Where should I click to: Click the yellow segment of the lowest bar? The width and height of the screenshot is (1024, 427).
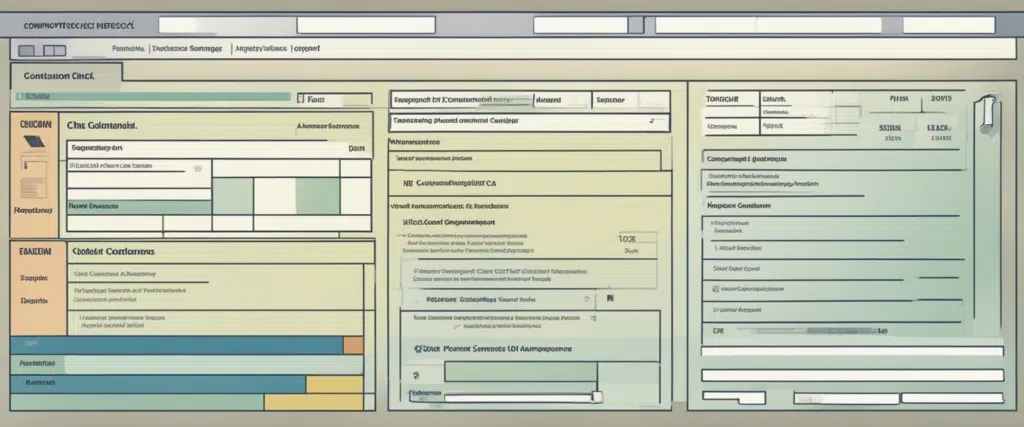pyautogui.click(x=313, y=402)
